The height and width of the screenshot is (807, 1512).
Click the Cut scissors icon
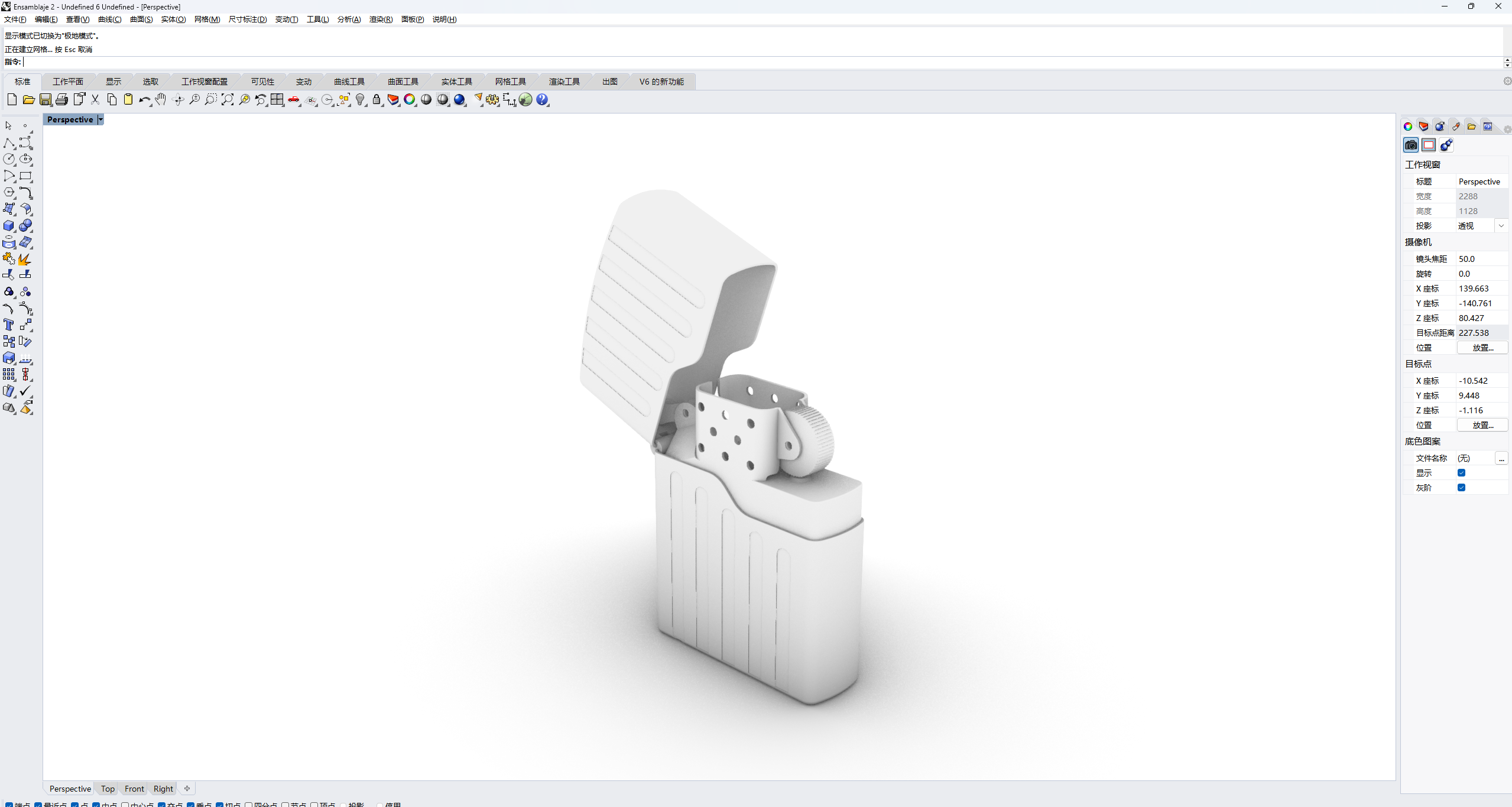[x=95, y=99]
